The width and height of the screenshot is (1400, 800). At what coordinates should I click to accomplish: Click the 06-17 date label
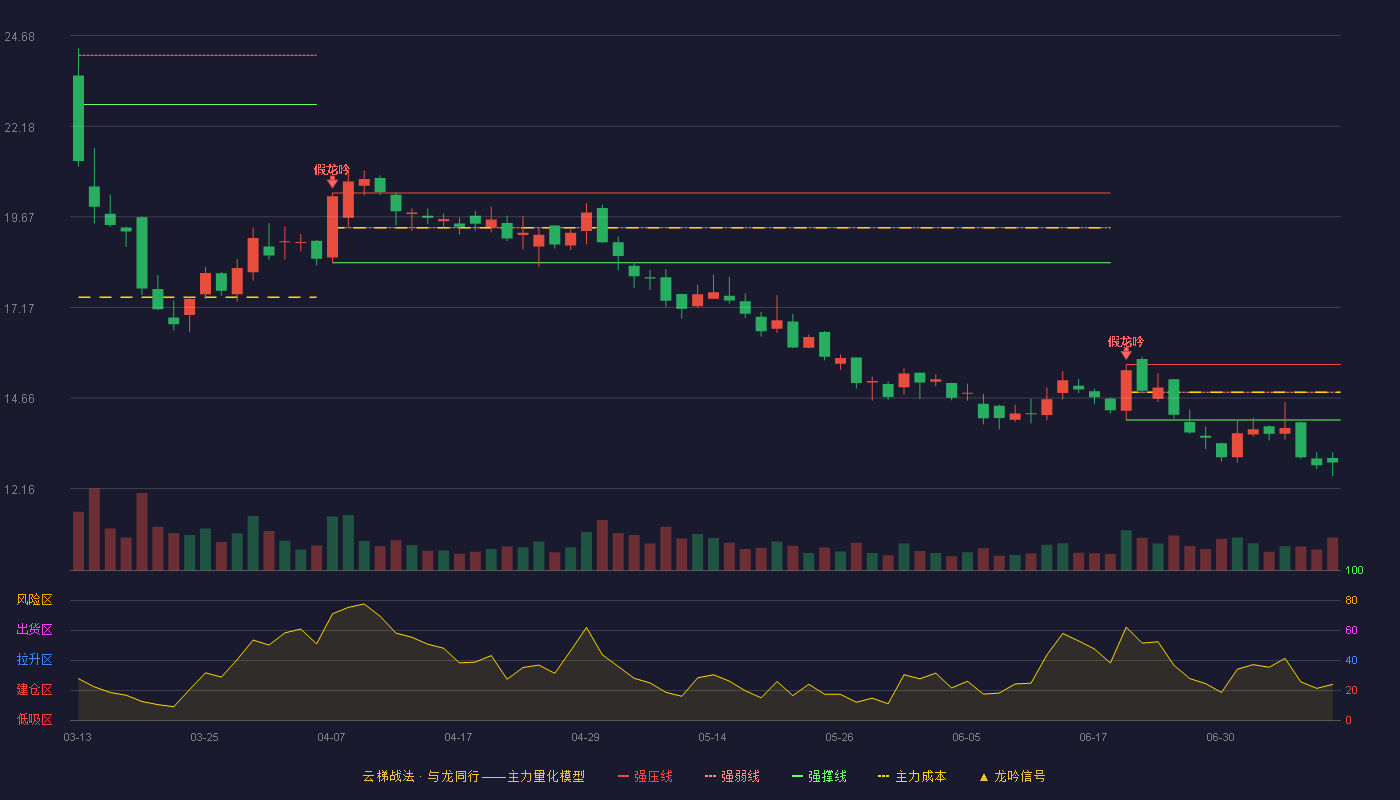1093,737
